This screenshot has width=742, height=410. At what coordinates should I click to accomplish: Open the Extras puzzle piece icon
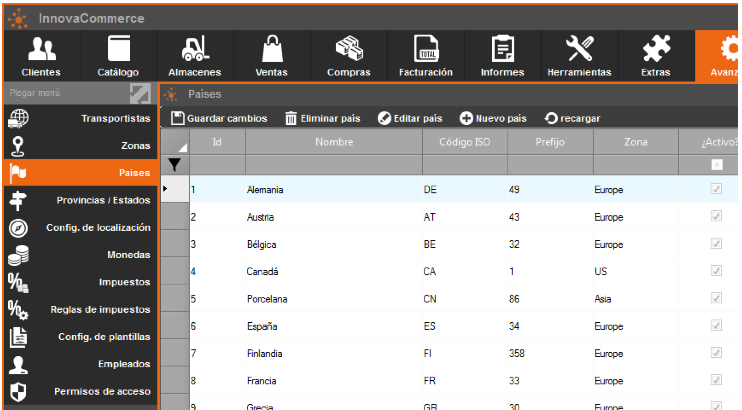pyautogui.click(x=656, y=49)
